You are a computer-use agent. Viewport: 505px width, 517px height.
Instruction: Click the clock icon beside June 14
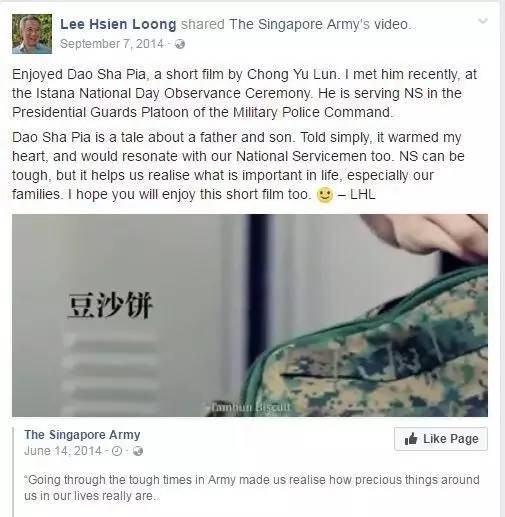[117, 451]
